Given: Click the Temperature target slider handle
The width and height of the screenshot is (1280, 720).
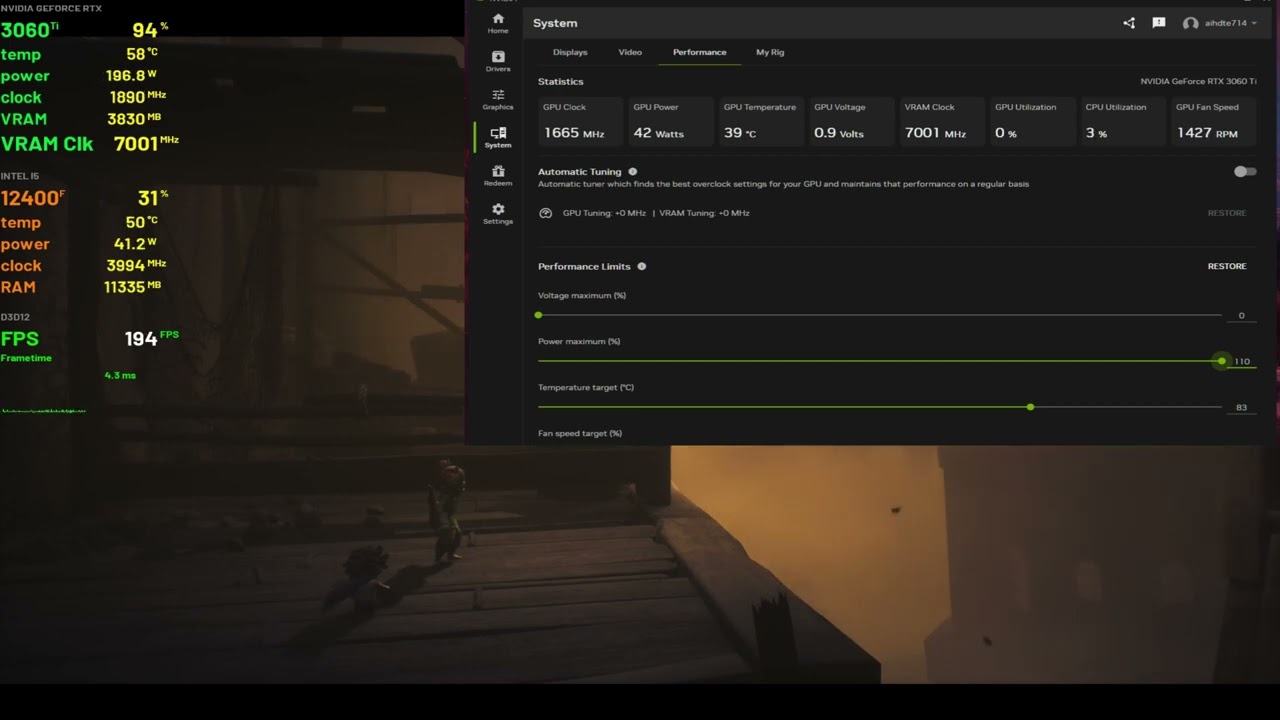Looking at the screenshot, I should pyautogui.click(x=1030, y=407).
